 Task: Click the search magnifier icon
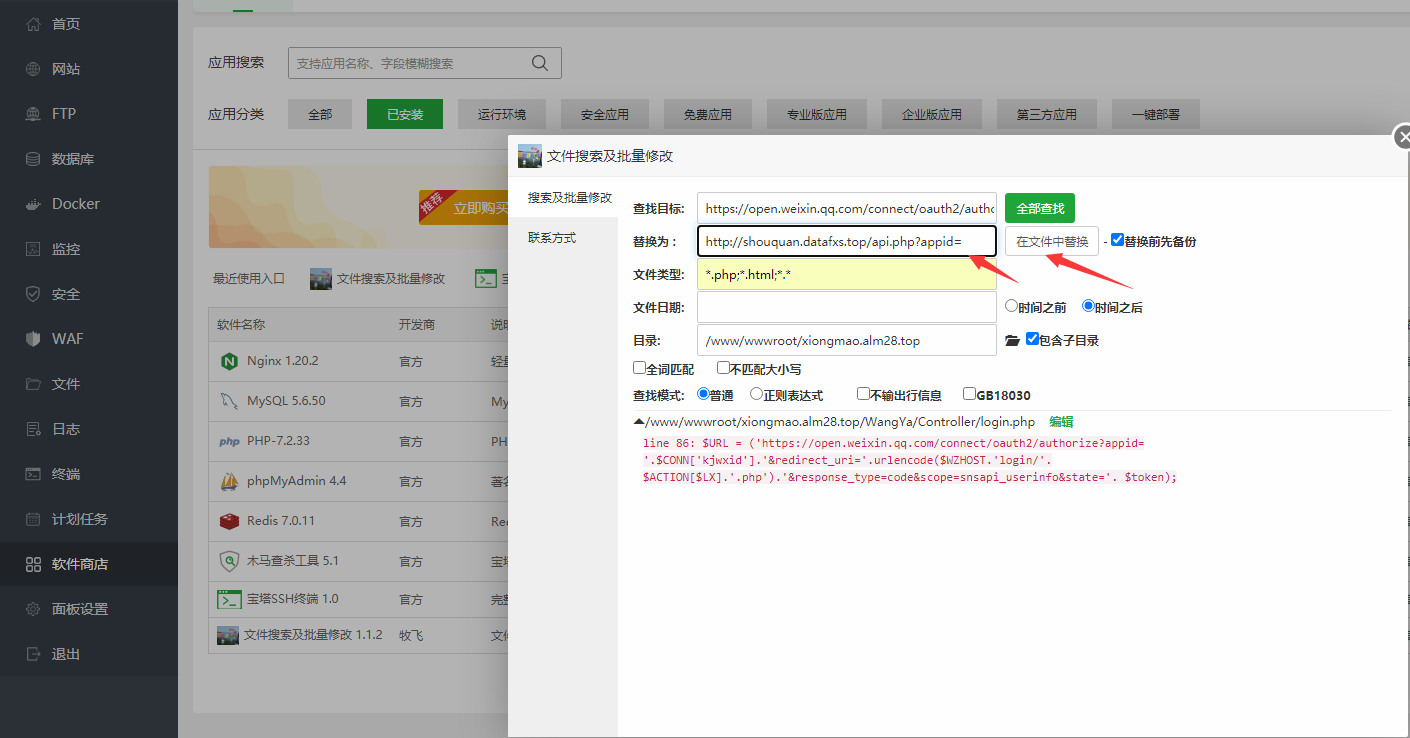click(x=540, y=63)
